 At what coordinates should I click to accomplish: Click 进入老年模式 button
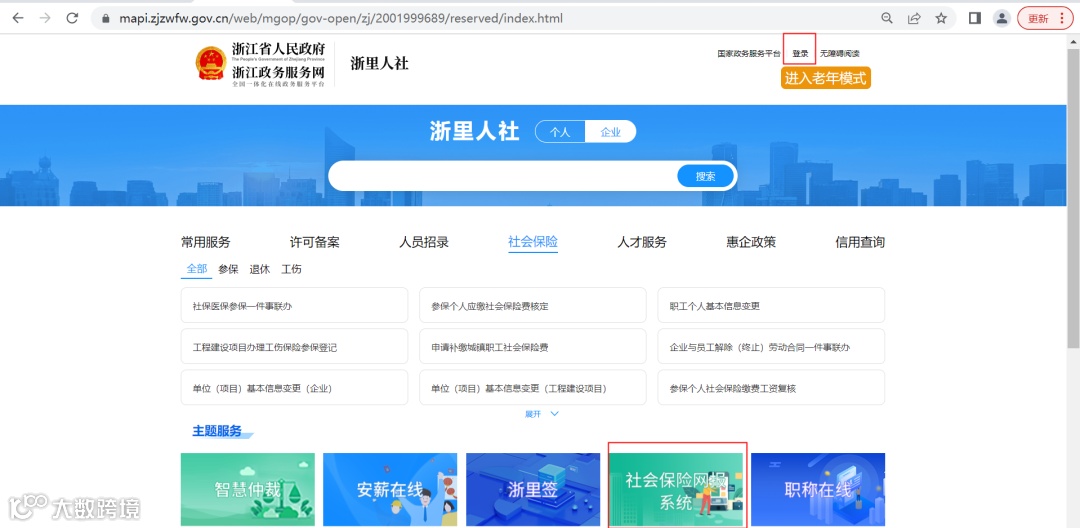825,78
